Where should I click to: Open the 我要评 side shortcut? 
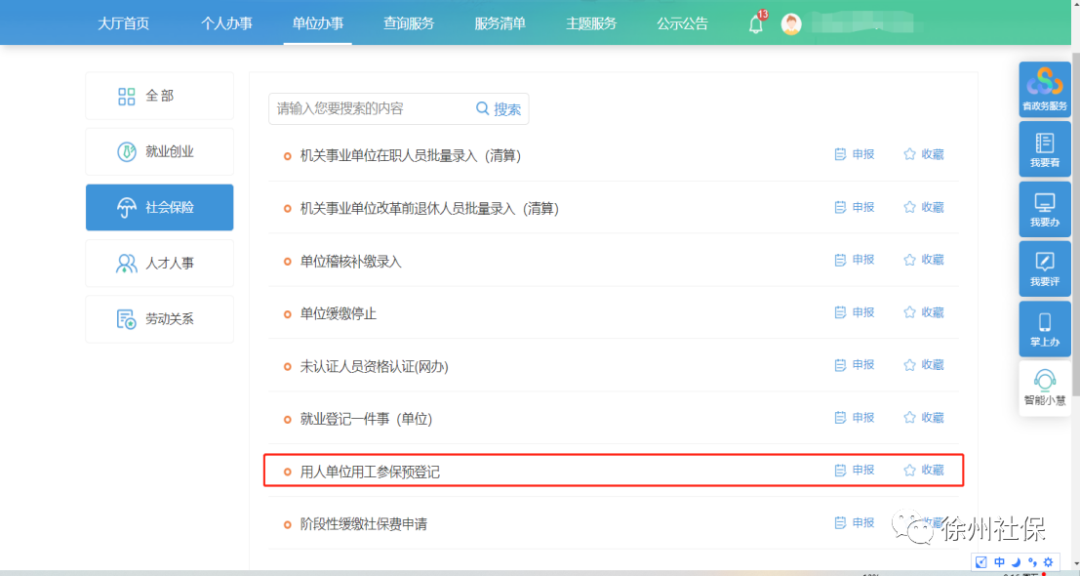click(1045, 269)
